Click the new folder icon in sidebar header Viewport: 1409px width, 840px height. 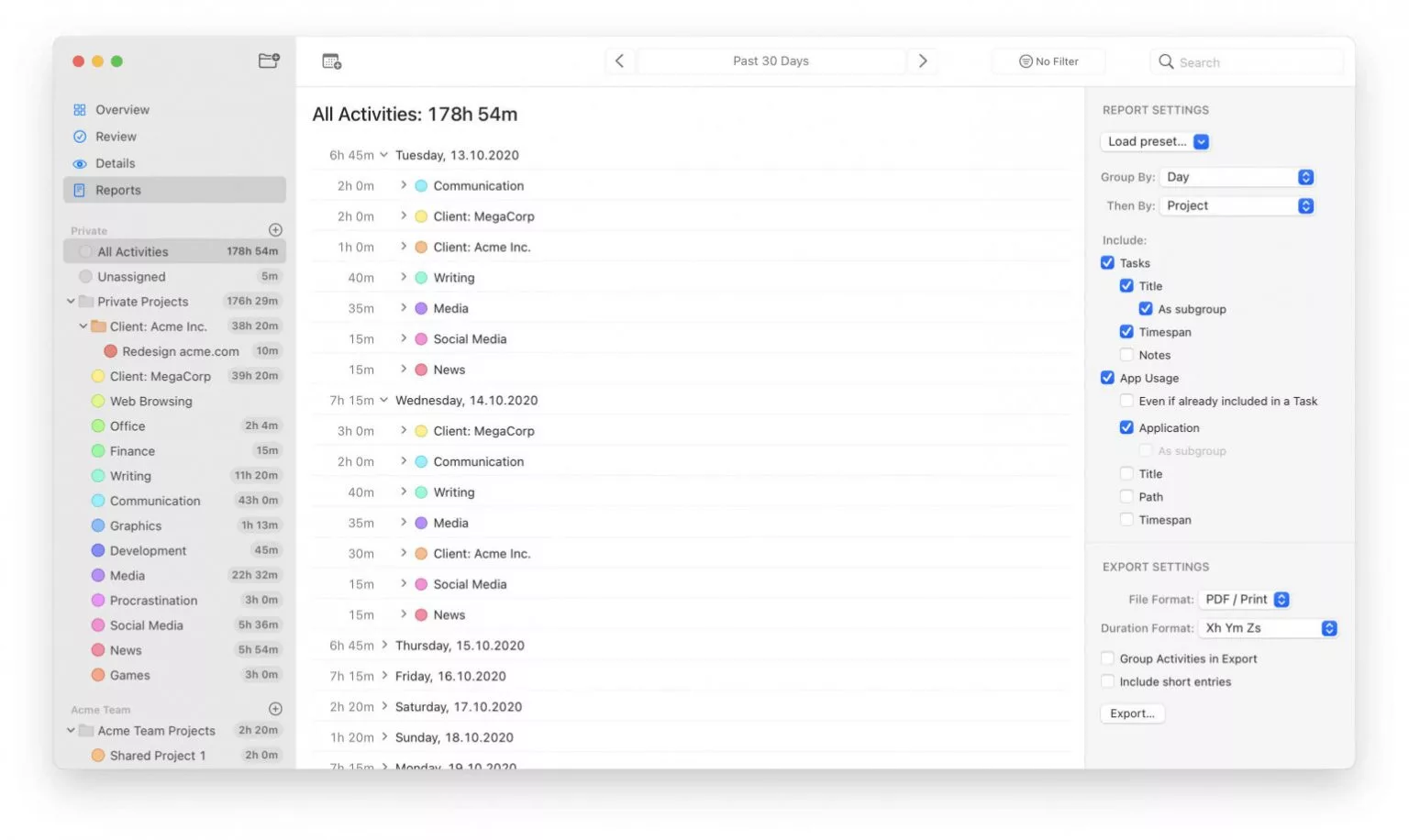pos(269,61)
